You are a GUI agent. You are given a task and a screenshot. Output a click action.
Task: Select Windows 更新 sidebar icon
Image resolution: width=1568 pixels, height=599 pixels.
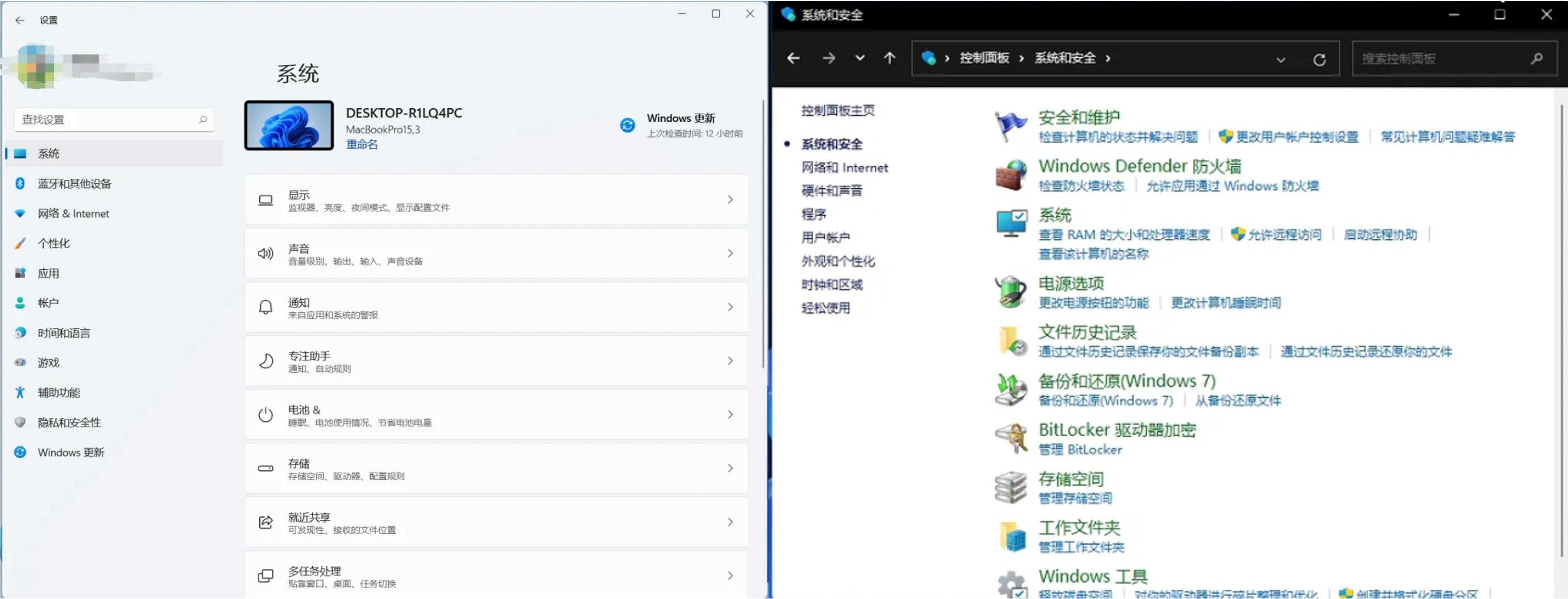tap(20, 452)
